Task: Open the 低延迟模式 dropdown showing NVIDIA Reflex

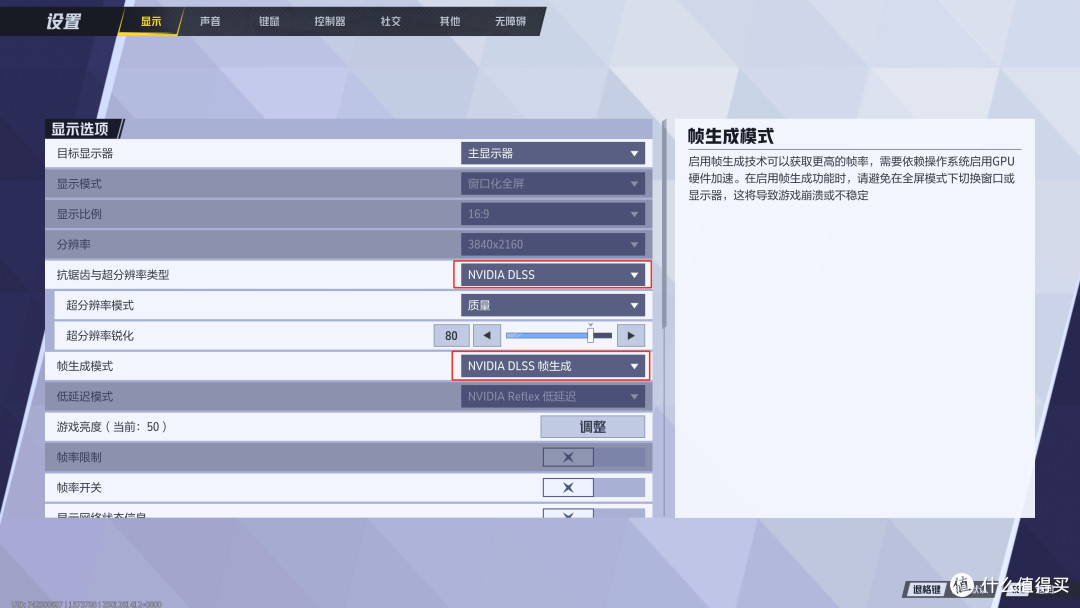Action: click(552, 396)
